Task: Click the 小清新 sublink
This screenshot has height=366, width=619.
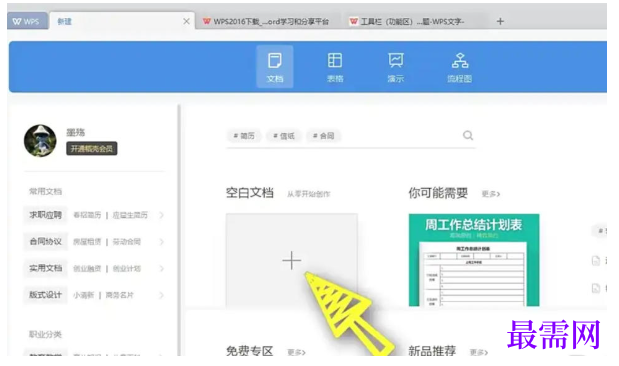Action: click(84, 295)
